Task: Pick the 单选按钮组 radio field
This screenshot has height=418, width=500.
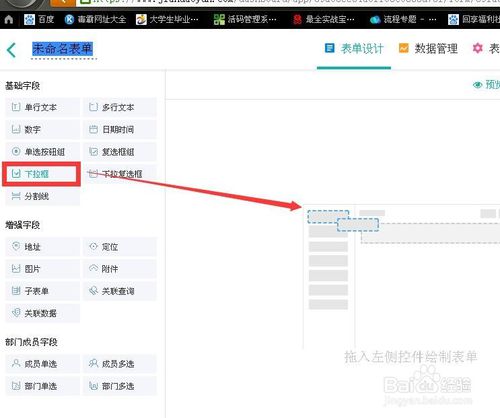Action: point(43,152)
